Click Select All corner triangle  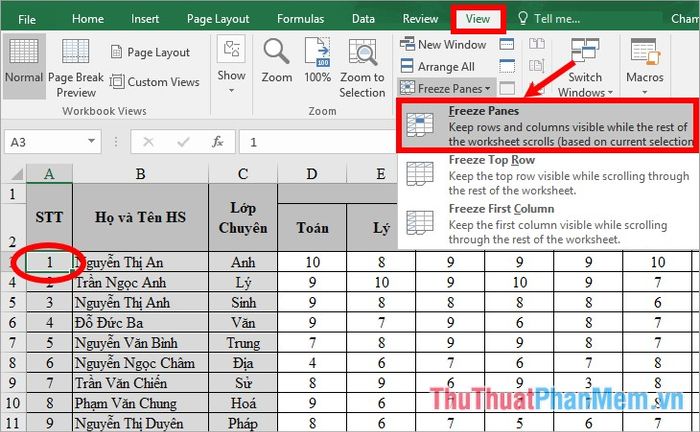click(x=16, y=173)
